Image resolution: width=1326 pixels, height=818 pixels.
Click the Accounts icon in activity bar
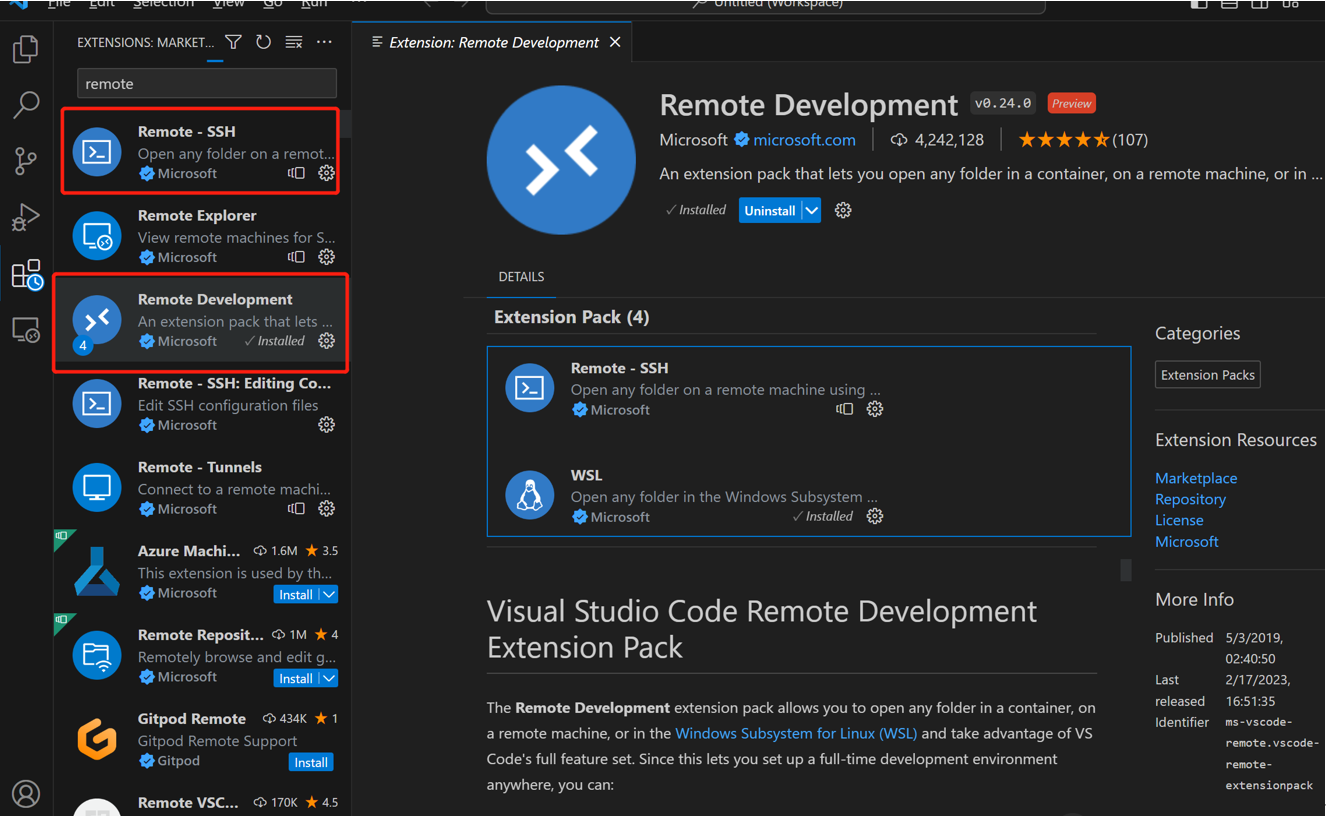[26, 793]
